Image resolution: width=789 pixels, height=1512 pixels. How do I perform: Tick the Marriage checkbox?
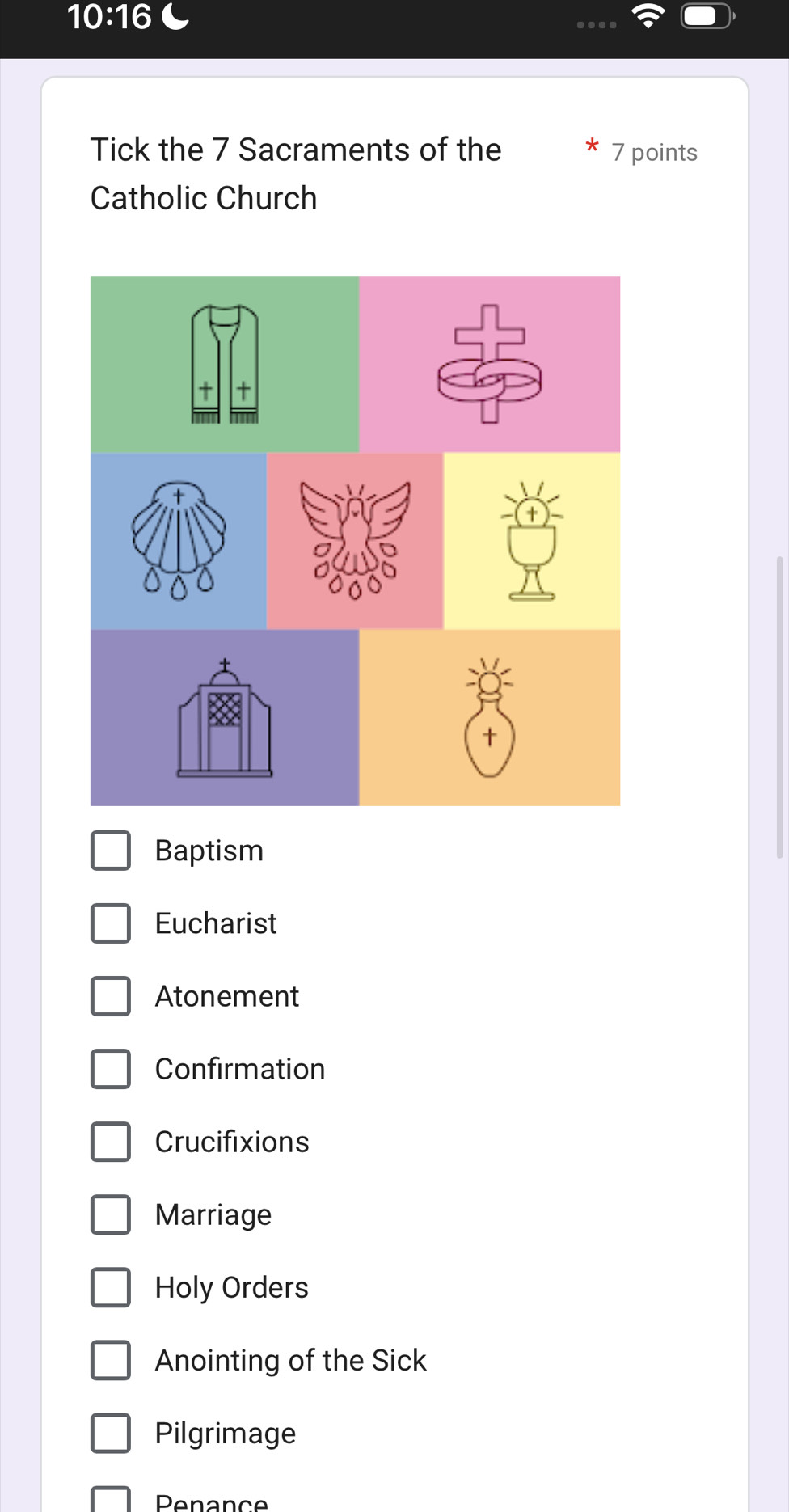click(x=111, y=1214)
